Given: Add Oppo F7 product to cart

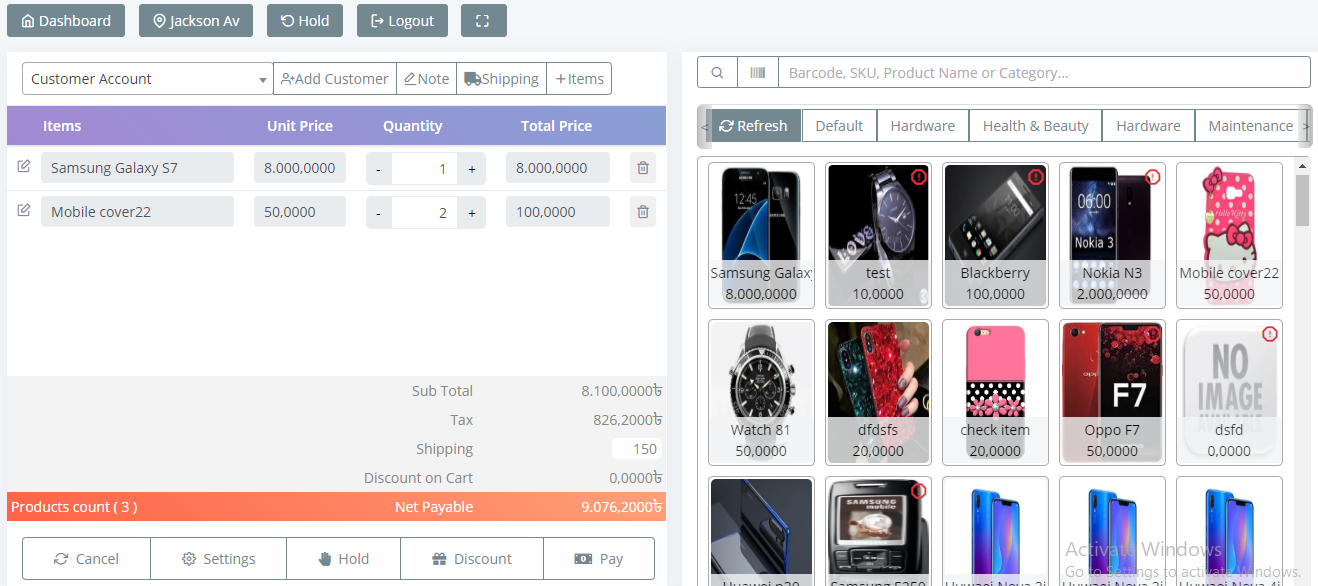Looking at the screenshot, I should tap(1111, 392).
